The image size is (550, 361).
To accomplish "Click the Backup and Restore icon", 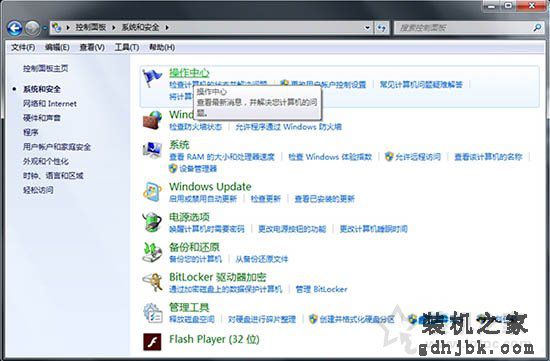I will click(x=152, y=252).
